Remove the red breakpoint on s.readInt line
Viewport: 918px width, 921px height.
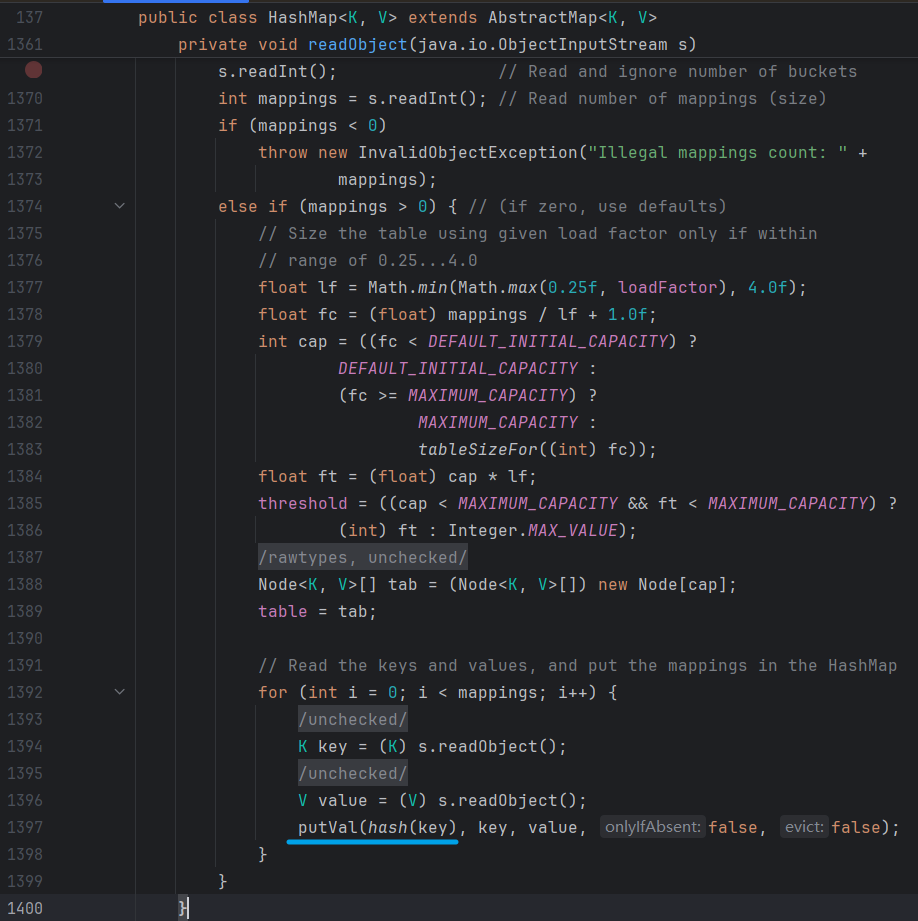pos(33,70)
